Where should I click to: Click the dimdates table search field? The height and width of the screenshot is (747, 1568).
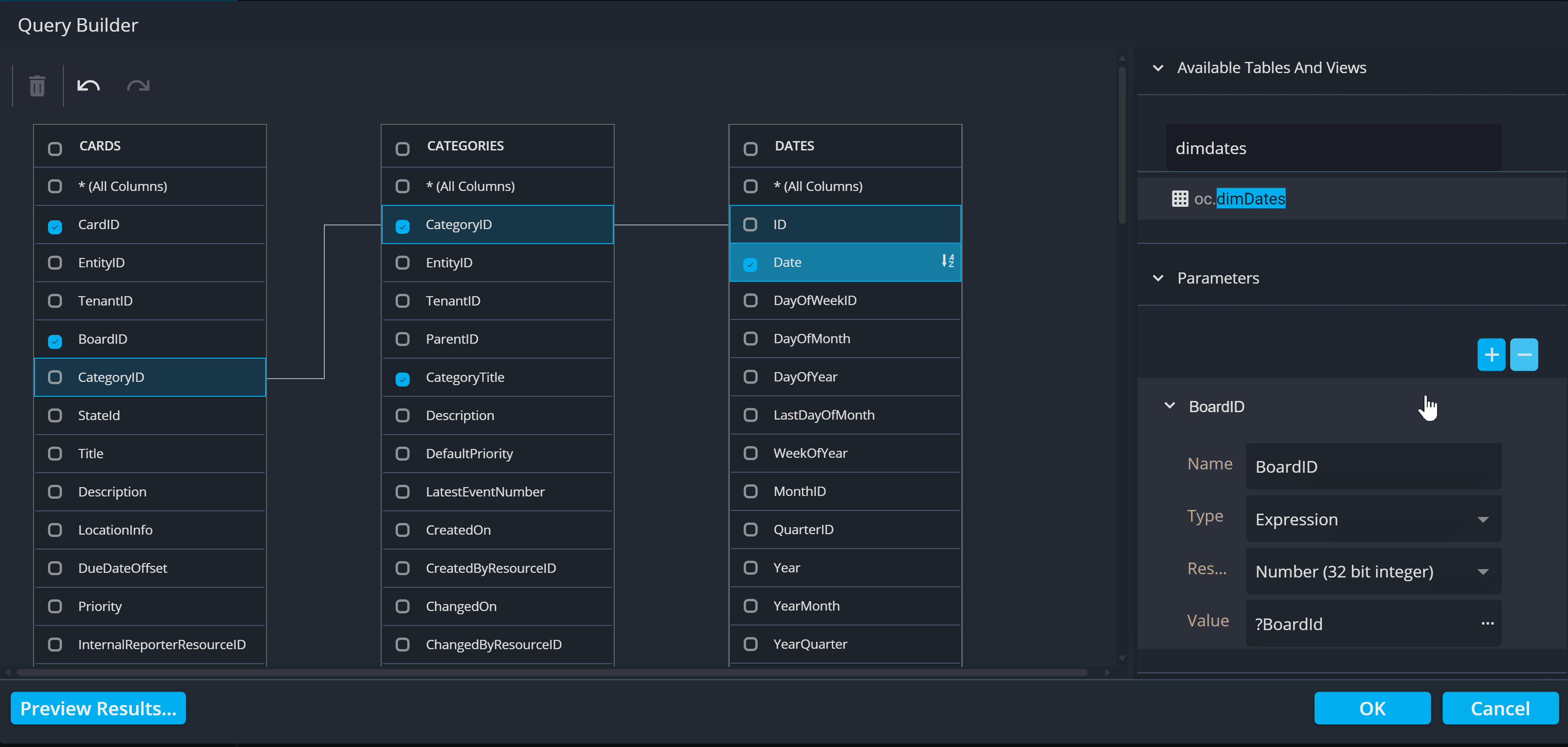1333,148
